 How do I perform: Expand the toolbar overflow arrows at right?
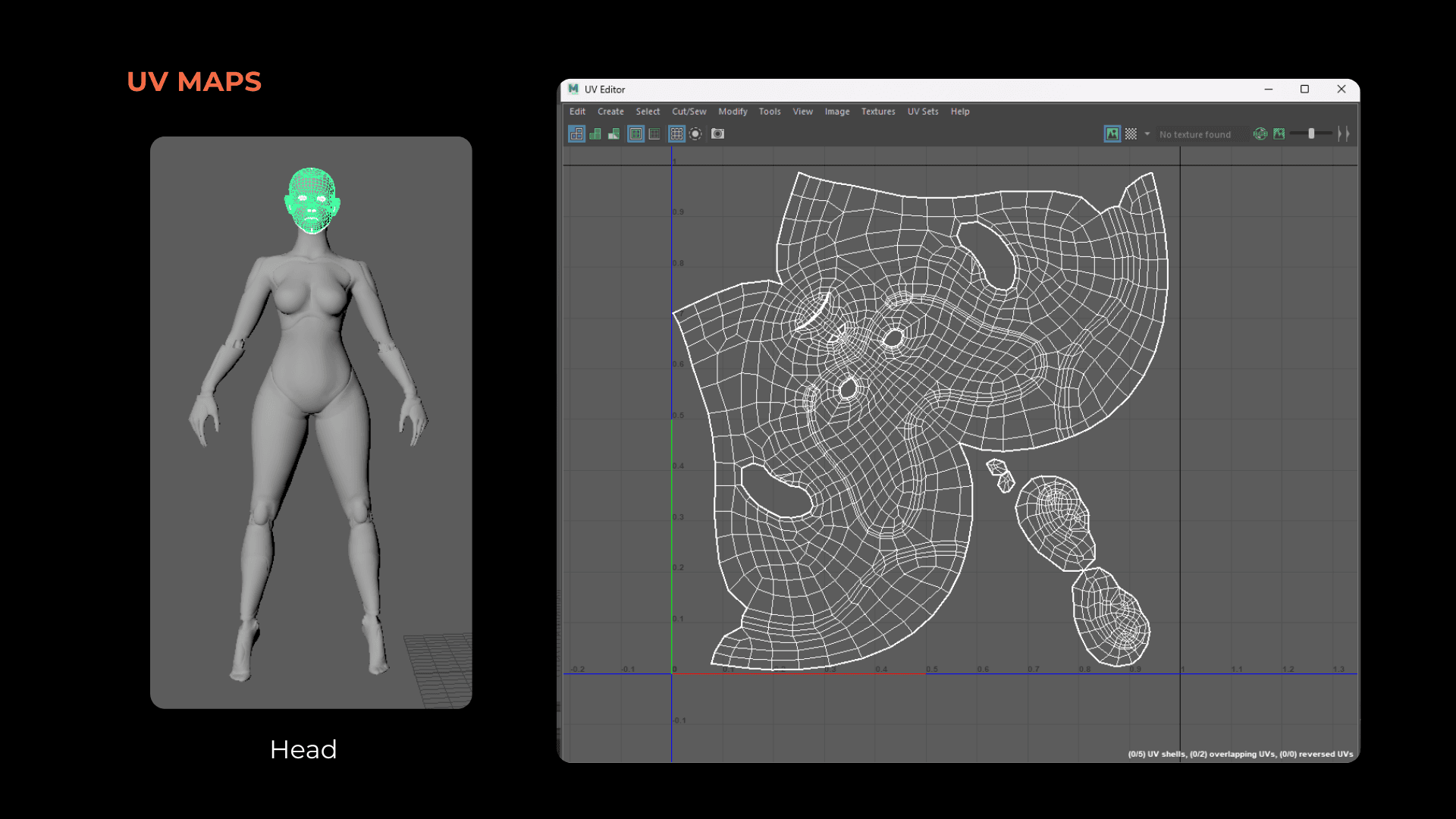1343,134
